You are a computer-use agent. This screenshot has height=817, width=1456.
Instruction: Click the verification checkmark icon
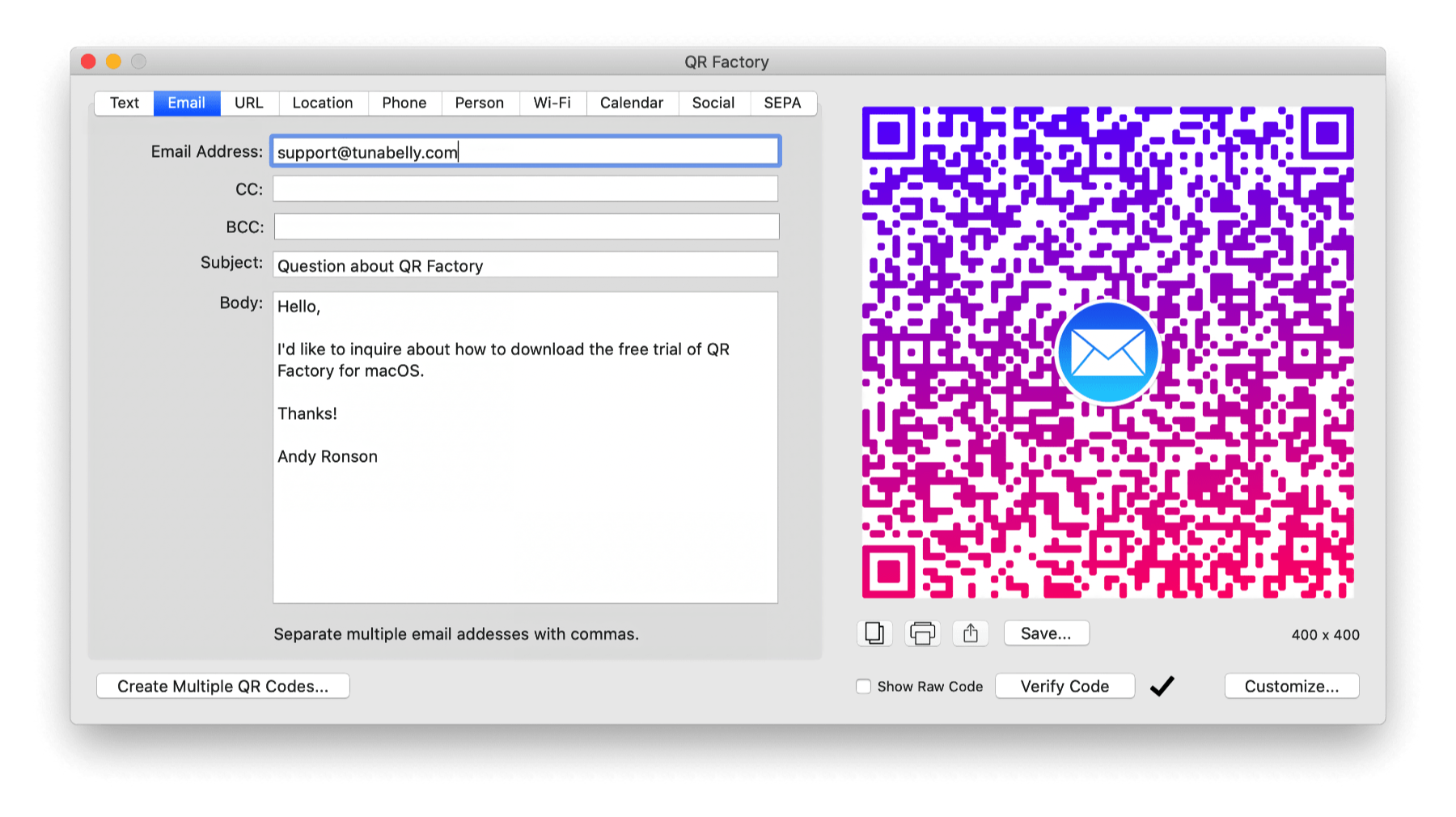(1162, 686)
